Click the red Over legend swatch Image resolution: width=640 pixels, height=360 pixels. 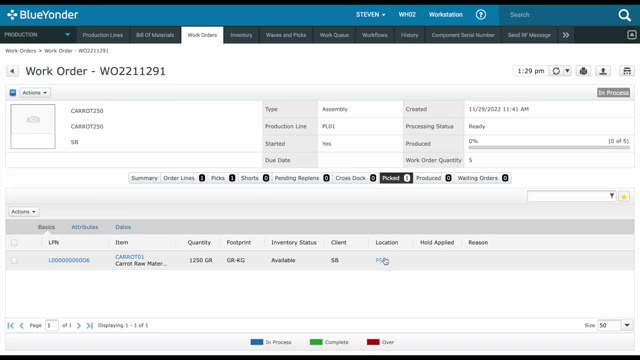(x=373, y=342)
